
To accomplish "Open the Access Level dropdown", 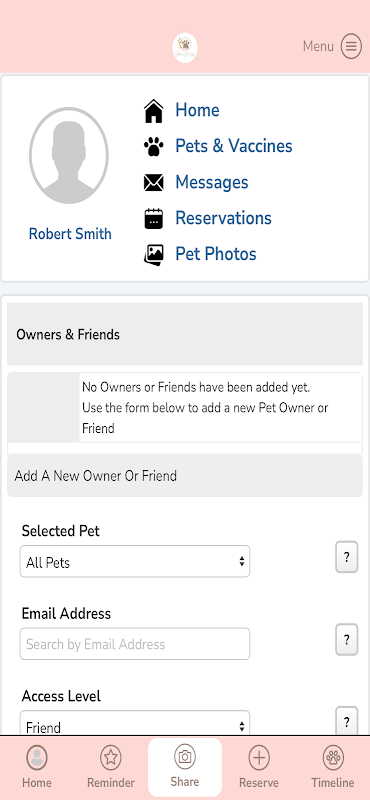I will [135, 723].
